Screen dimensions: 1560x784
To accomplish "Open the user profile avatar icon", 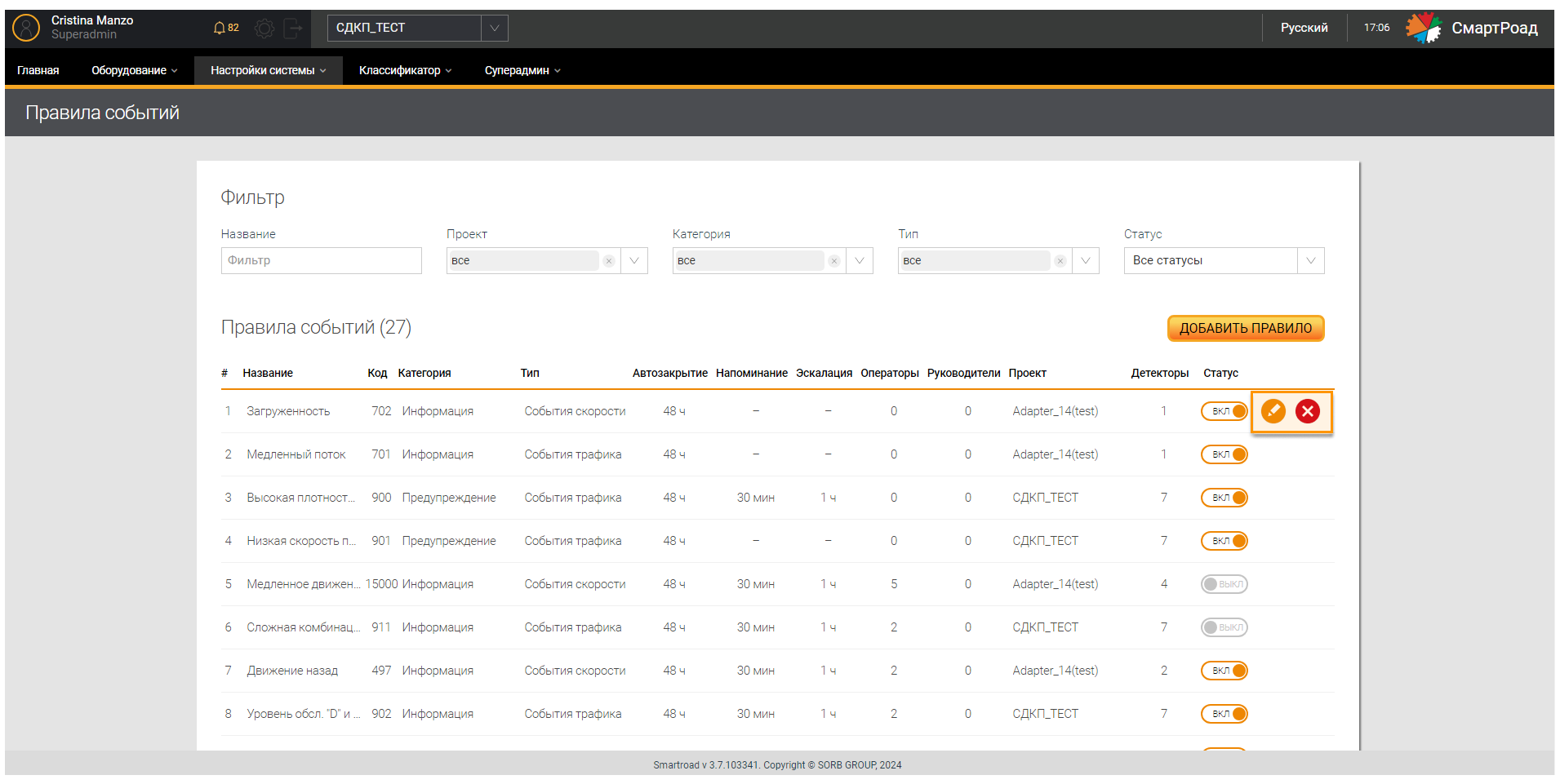I will (x=26, y=28).
